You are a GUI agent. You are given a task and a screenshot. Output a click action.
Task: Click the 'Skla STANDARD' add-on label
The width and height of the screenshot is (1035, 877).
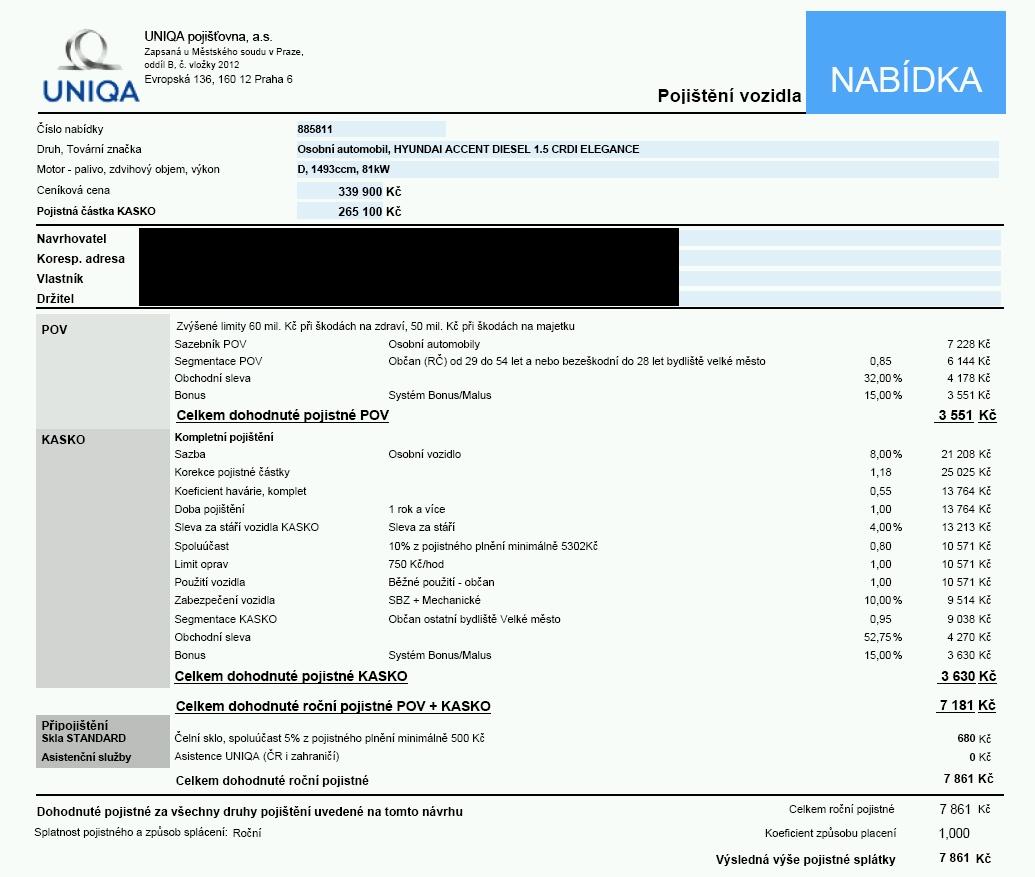84,738
